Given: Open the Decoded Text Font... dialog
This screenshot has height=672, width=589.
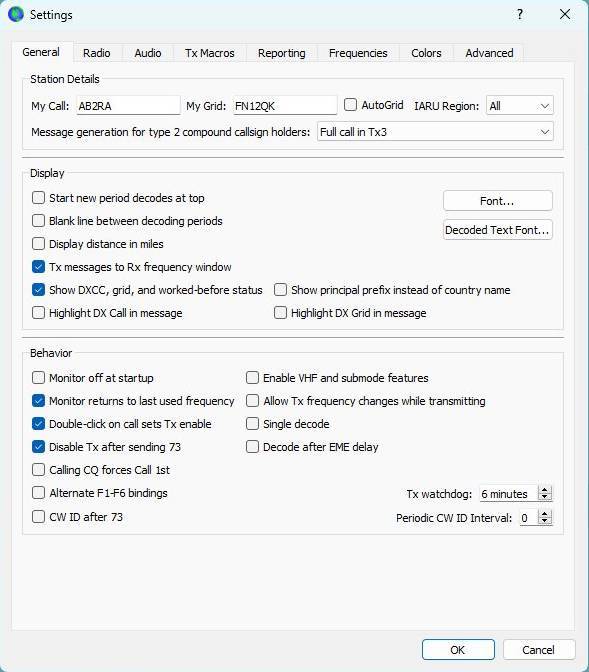Looking at the screenshot, I should (x=497, y=230).
